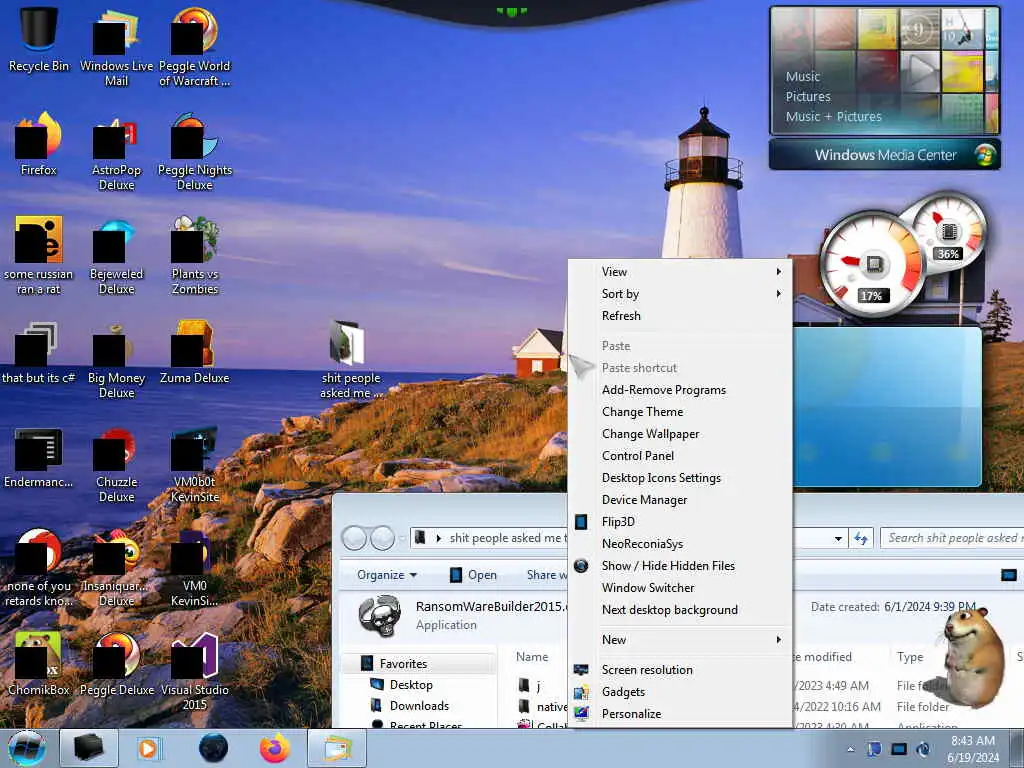This screenshot has width=1024, height=768.
Task: Open 'some russian ran a rat' desktop icon
Action: point(39,255)
